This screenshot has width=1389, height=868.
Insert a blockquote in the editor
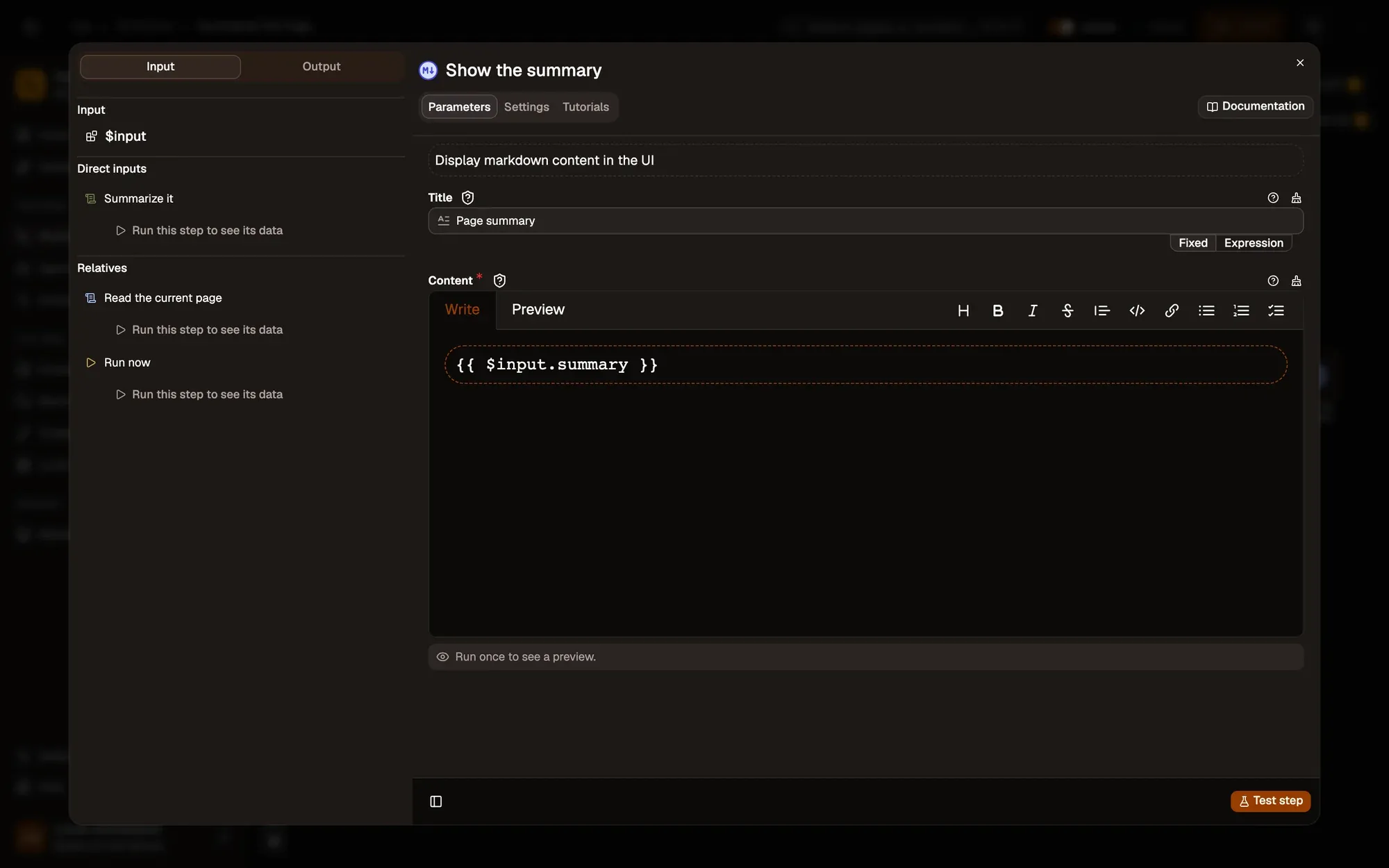tap(1102, 310)
